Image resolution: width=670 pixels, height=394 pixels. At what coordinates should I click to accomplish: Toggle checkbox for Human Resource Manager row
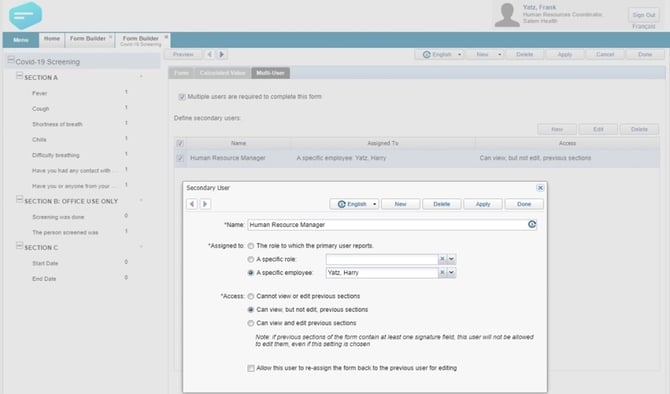[180, 158]
